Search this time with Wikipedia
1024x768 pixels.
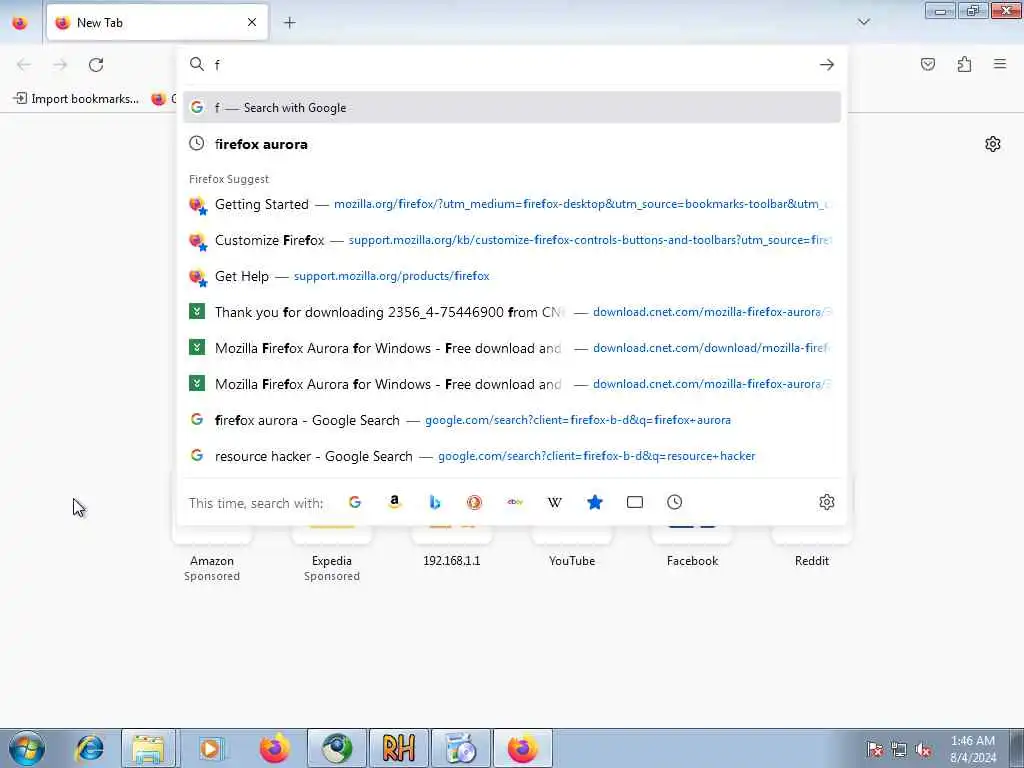[x=554, y=502]
